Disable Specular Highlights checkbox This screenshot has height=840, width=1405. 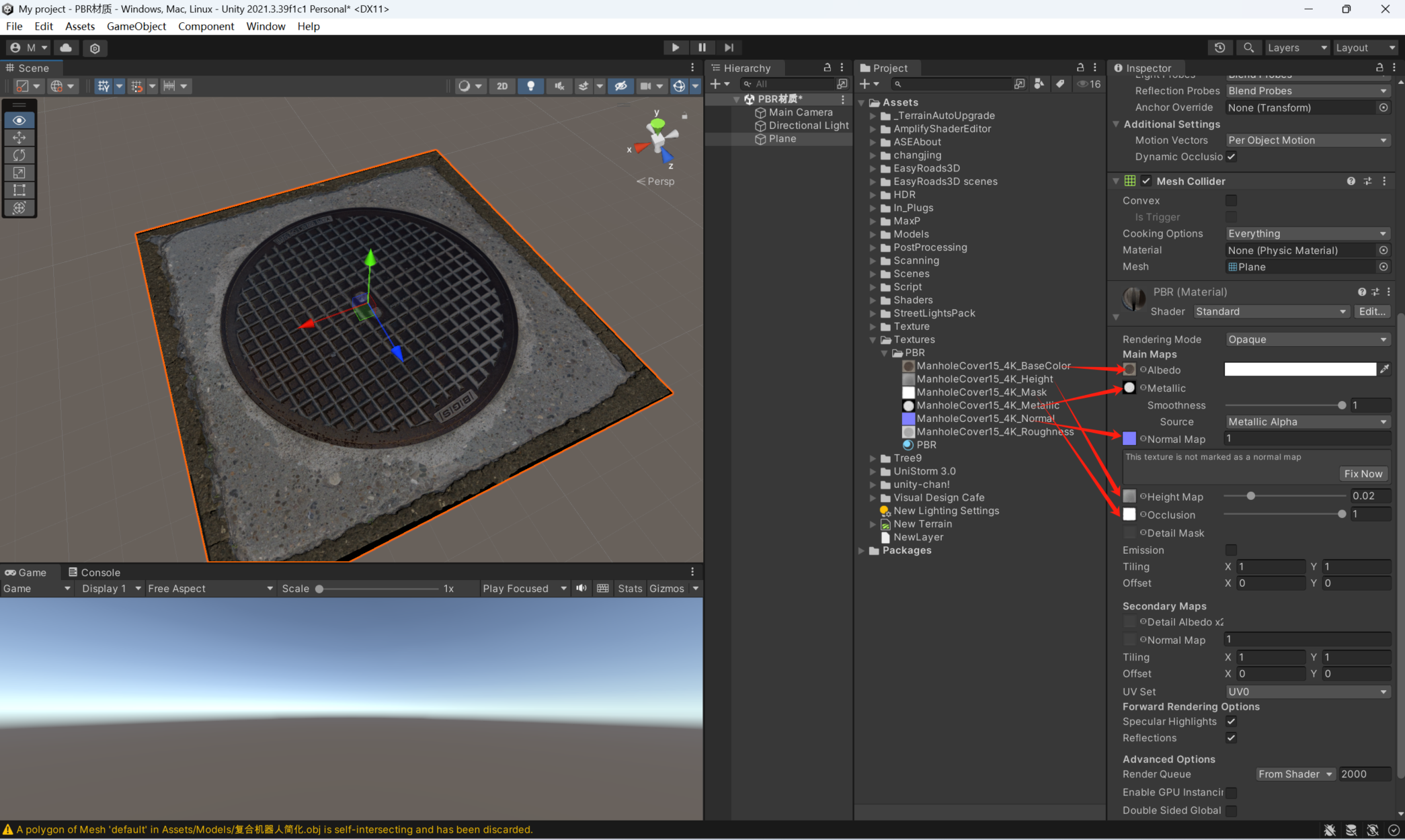(x=1231, y=721)
